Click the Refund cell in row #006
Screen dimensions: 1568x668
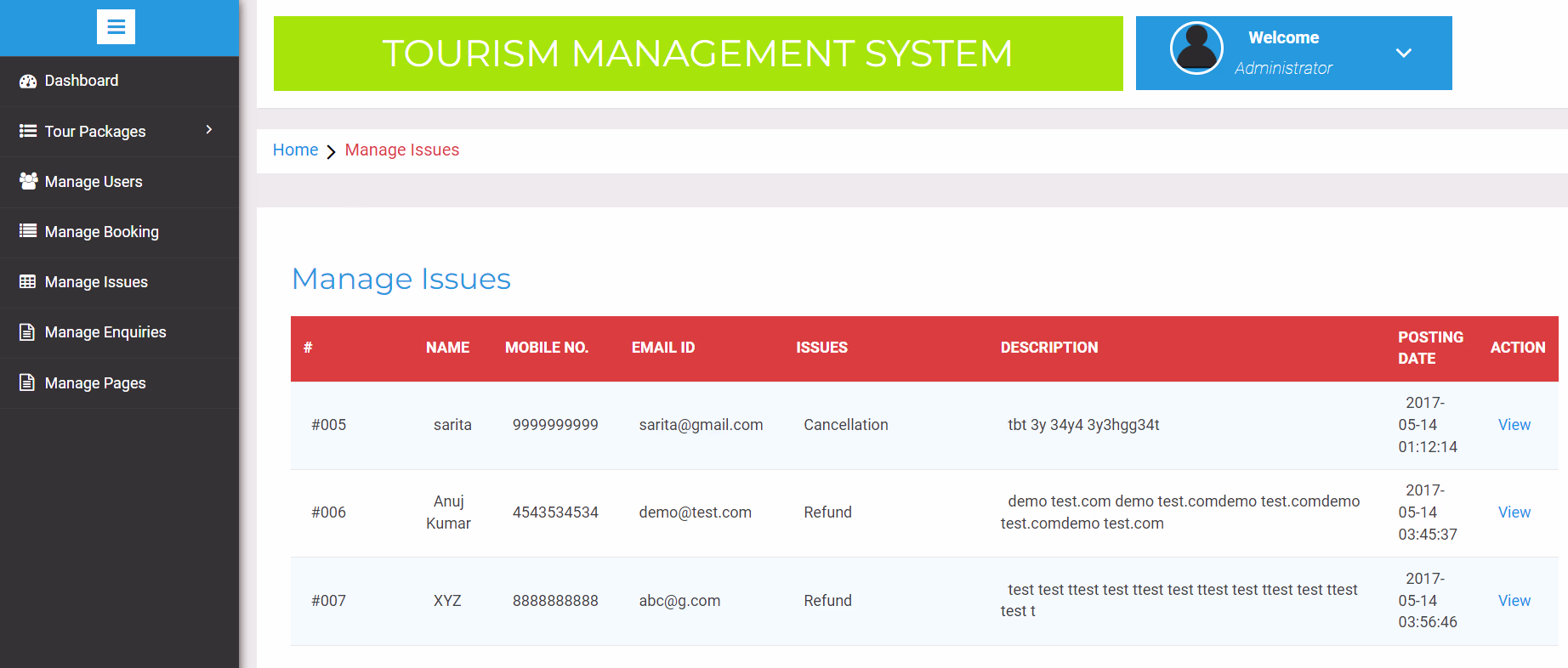(x=827, y=512)
